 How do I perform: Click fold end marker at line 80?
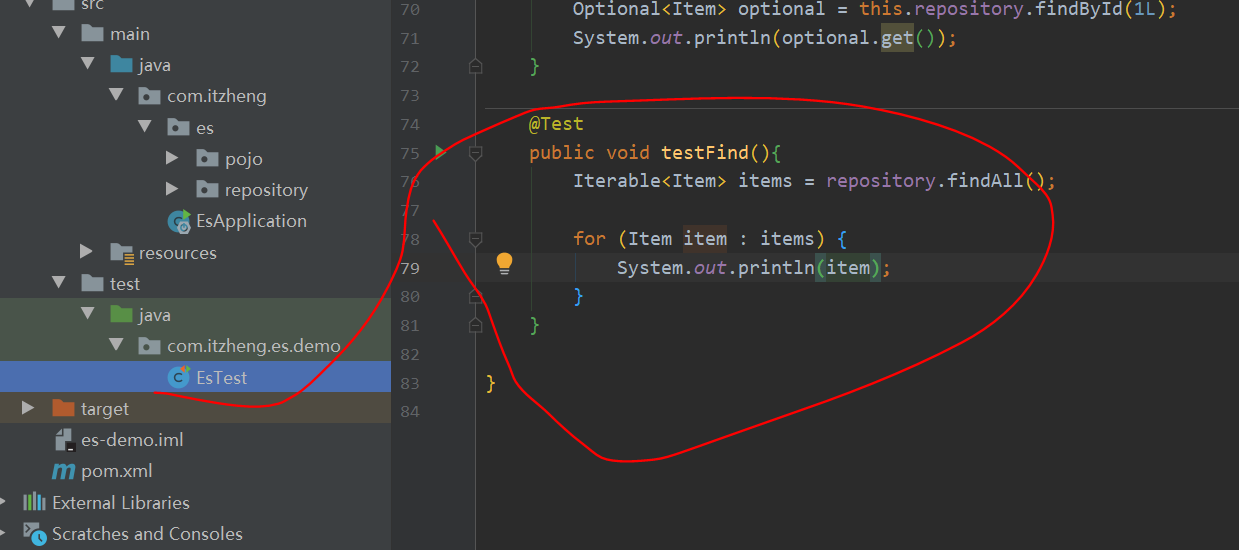pyautogui.click(x=476, y=296)
